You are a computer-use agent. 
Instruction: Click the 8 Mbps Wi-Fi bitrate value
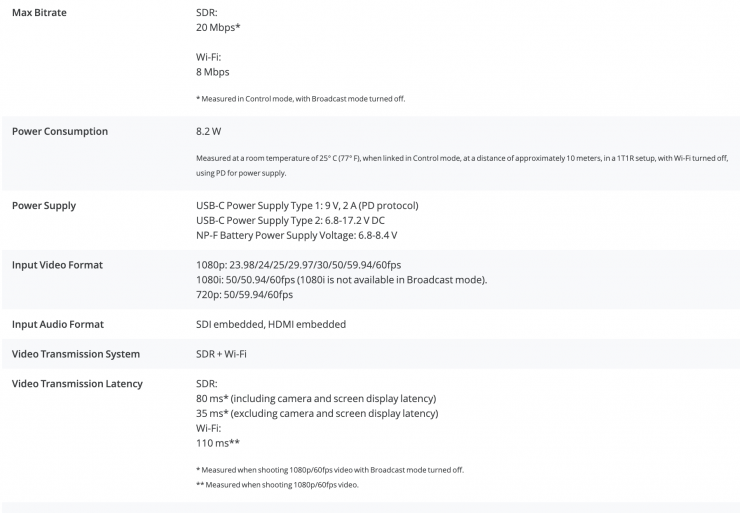[214, 72]
